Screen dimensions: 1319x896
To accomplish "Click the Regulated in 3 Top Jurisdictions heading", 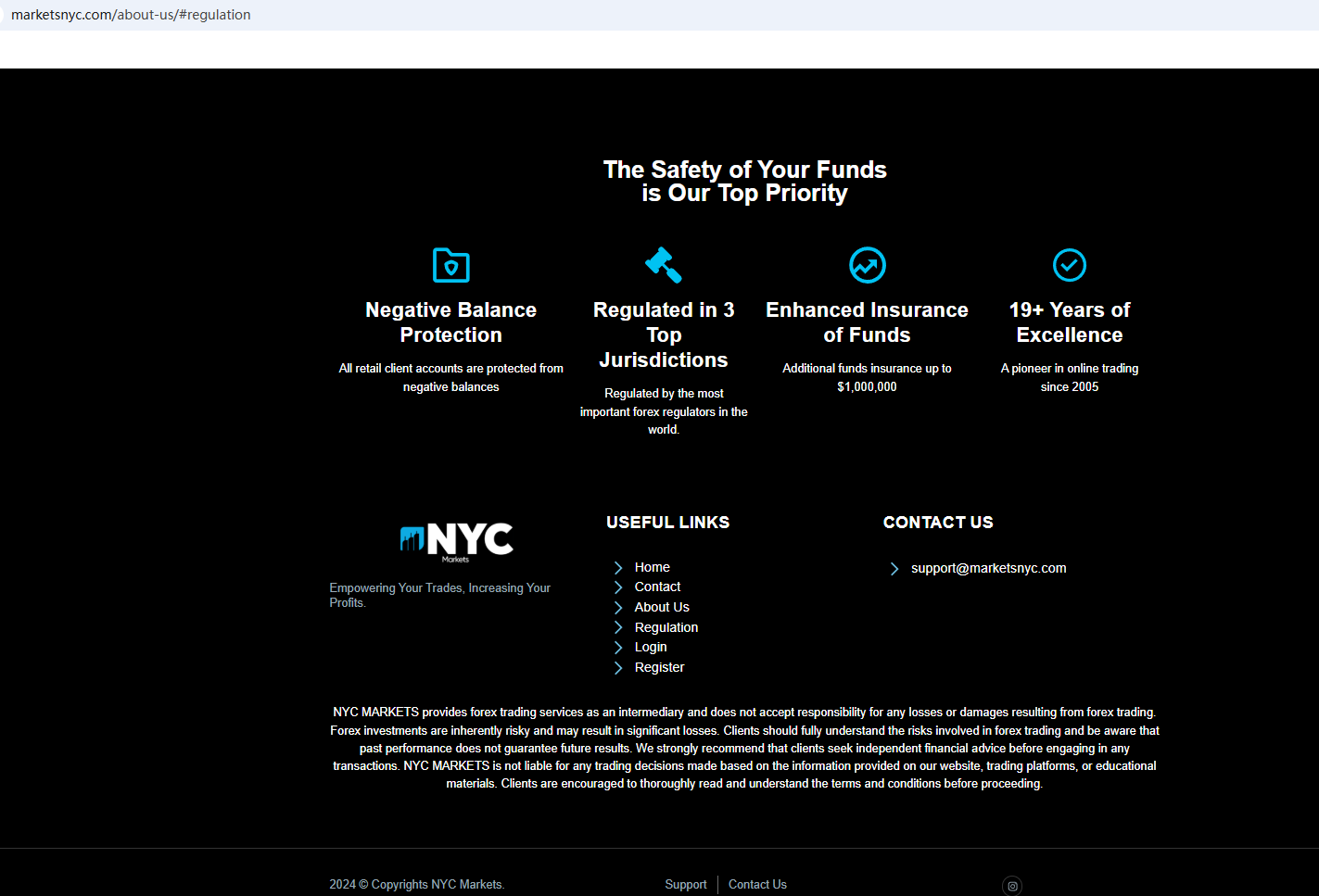I will (x=664, y=334).
